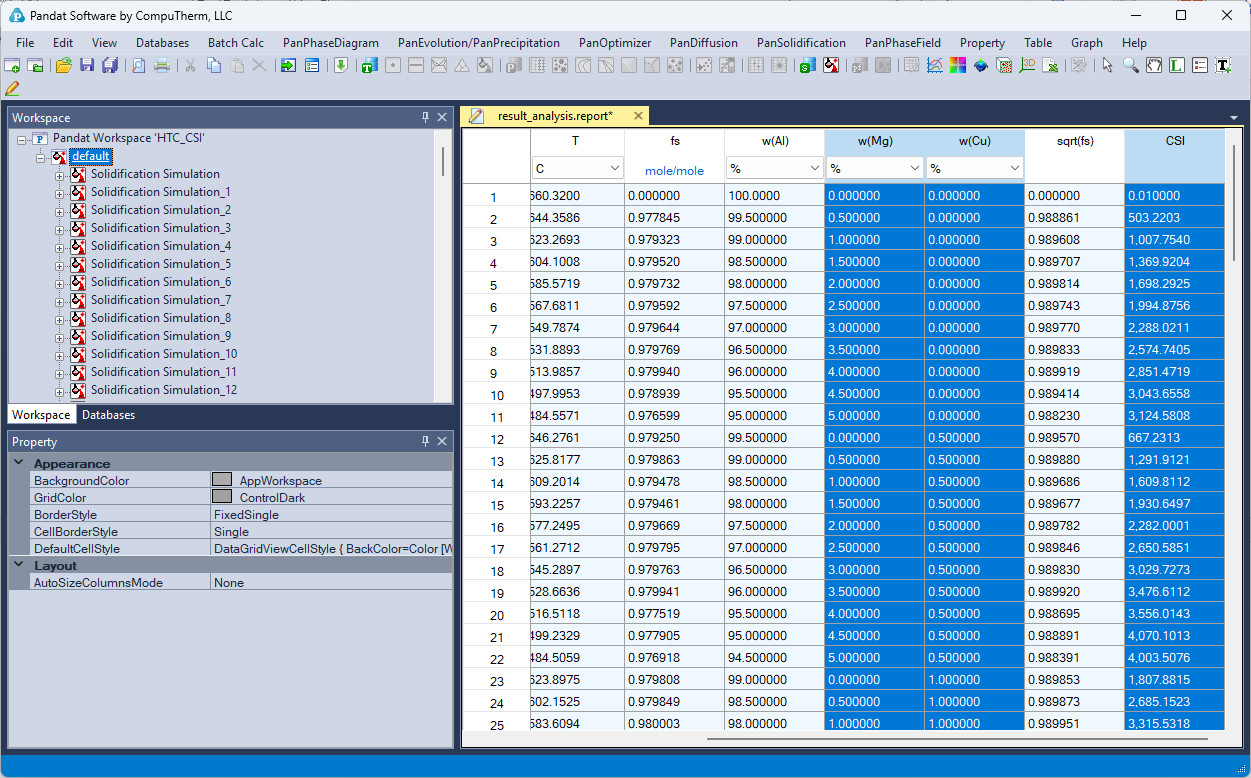Collapse the Appearance property group
This screenshot has width=1251, height=778.
pos(18,464)
